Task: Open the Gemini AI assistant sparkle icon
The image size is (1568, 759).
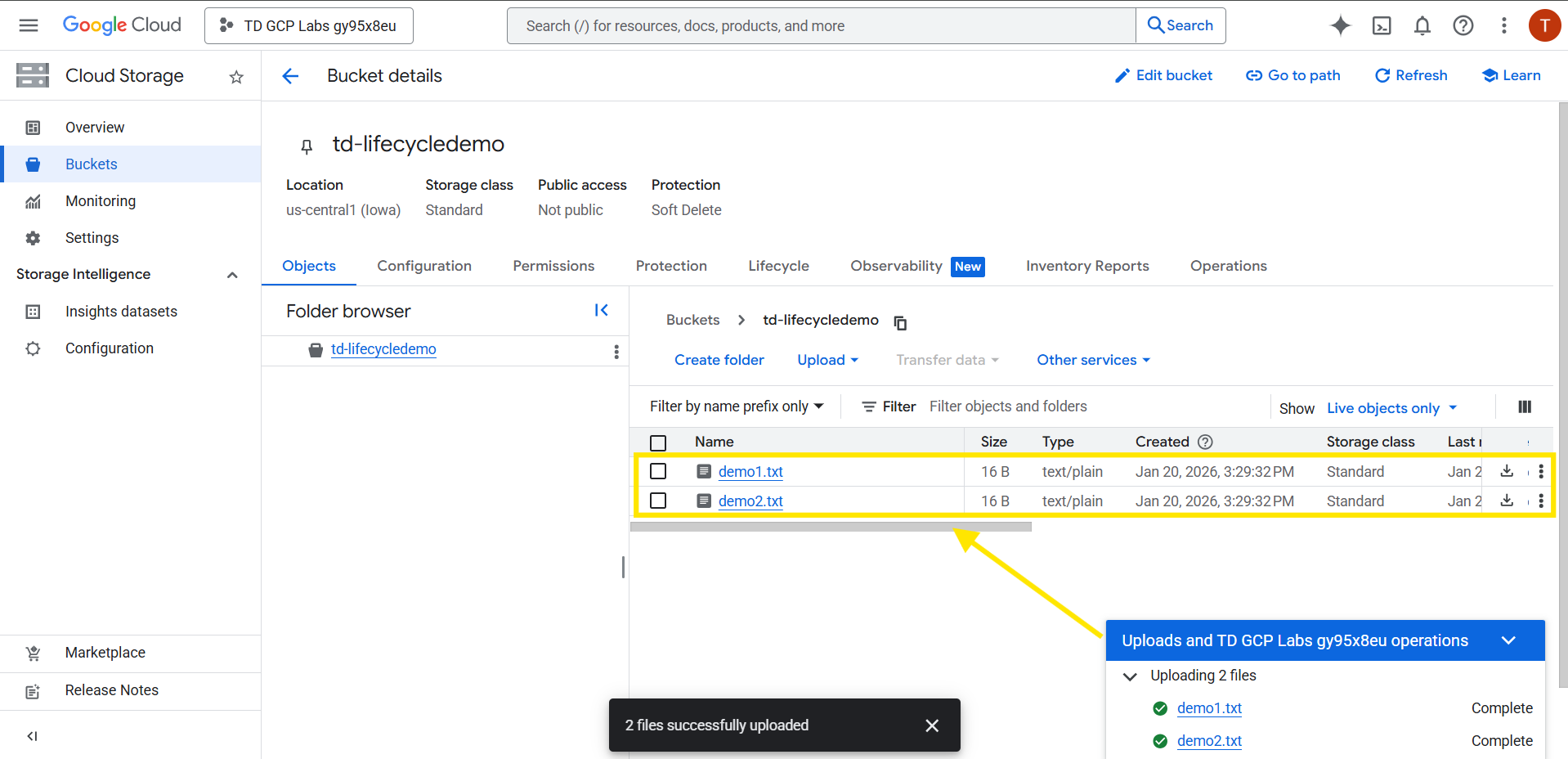Action: (1340, 26)
